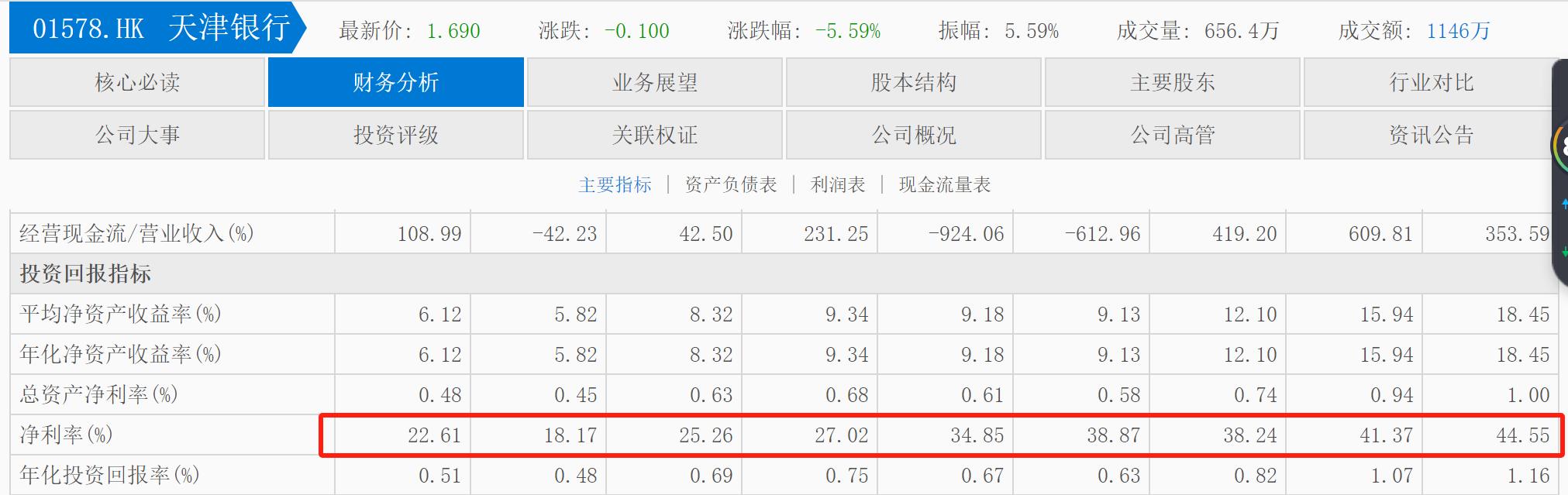Select the 投资评级 tab

395,135
